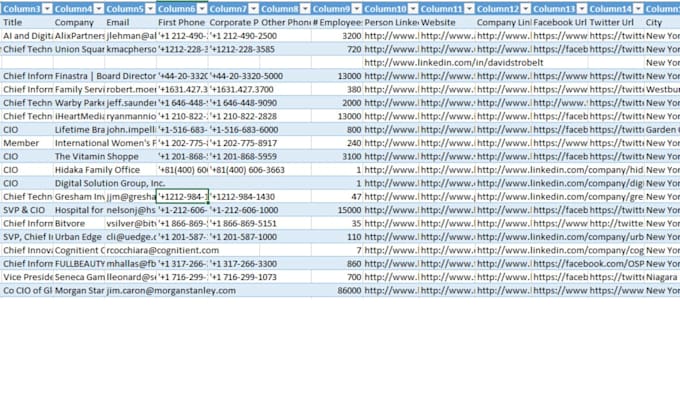Click the 'Lifetime Bra' company cell
The height and width of the screenshot is (409, 680).
point(79,130)
